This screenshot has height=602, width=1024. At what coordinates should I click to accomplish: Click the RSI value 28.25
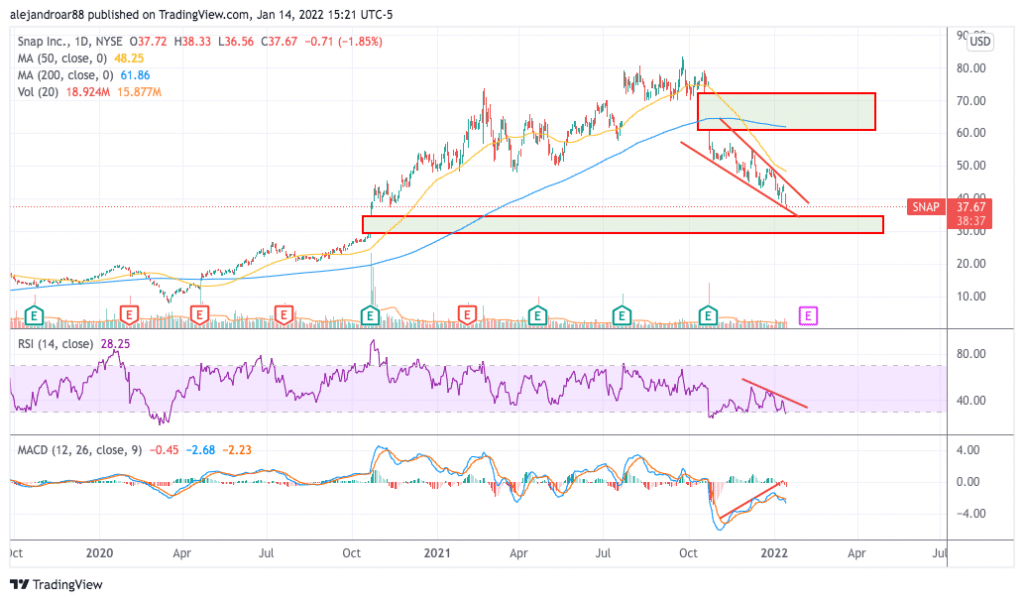point(115,344)
